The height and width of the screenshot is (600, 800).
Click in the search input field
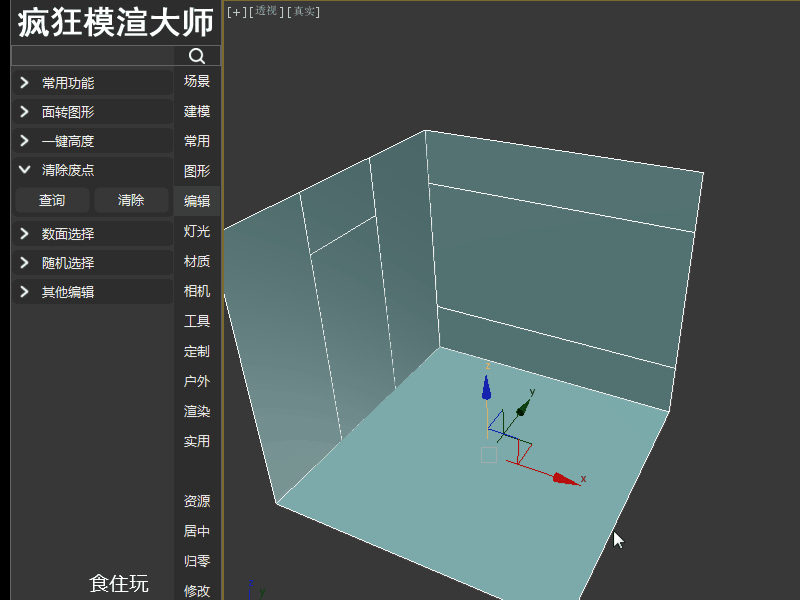tap(93, 56)
